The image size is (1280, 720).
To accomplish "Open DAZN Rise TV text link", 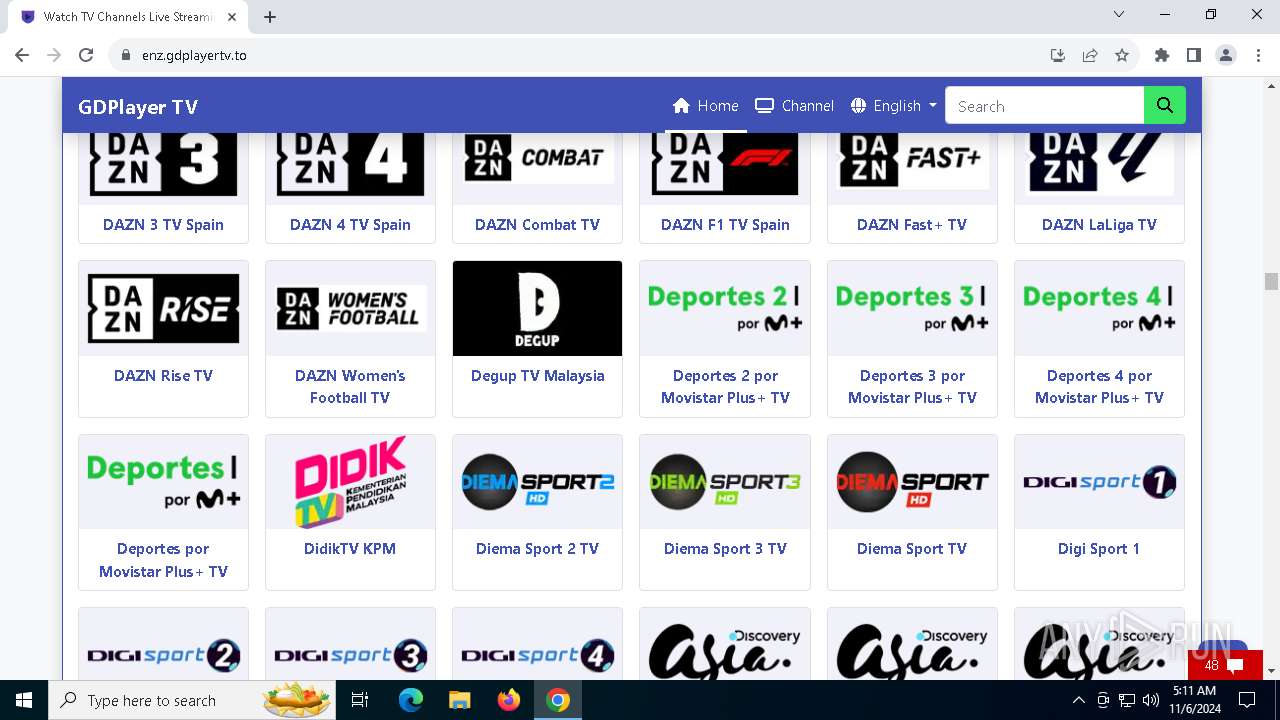I will pyautogui.click(x=163, y=376).
